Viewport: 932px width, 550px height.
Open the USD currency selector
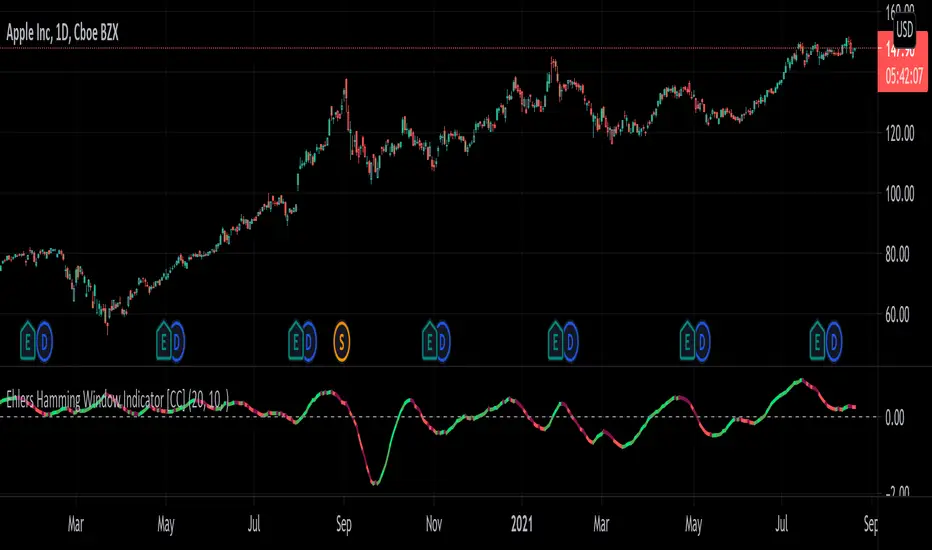click(905, 29)
